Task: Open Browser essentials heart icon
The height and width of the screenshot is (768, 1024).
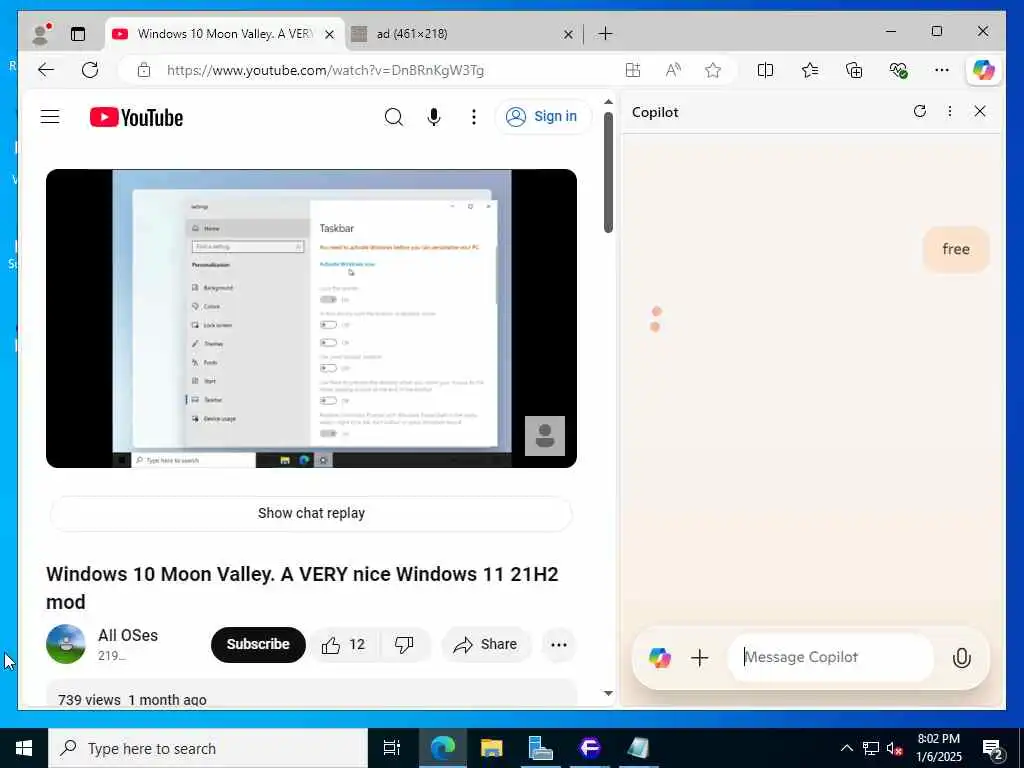Action: pyautogui.click(x=899, y=70)
